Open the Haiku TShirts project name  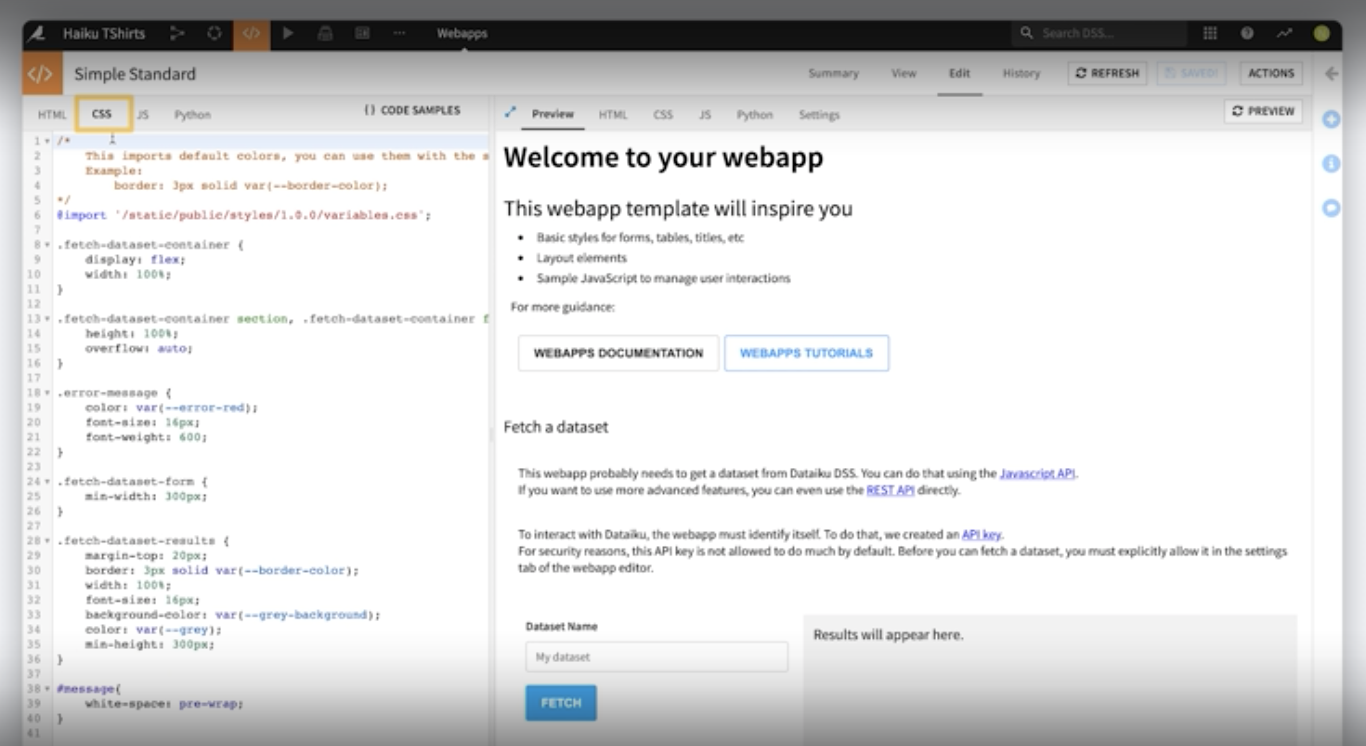[x=104, y=33]
